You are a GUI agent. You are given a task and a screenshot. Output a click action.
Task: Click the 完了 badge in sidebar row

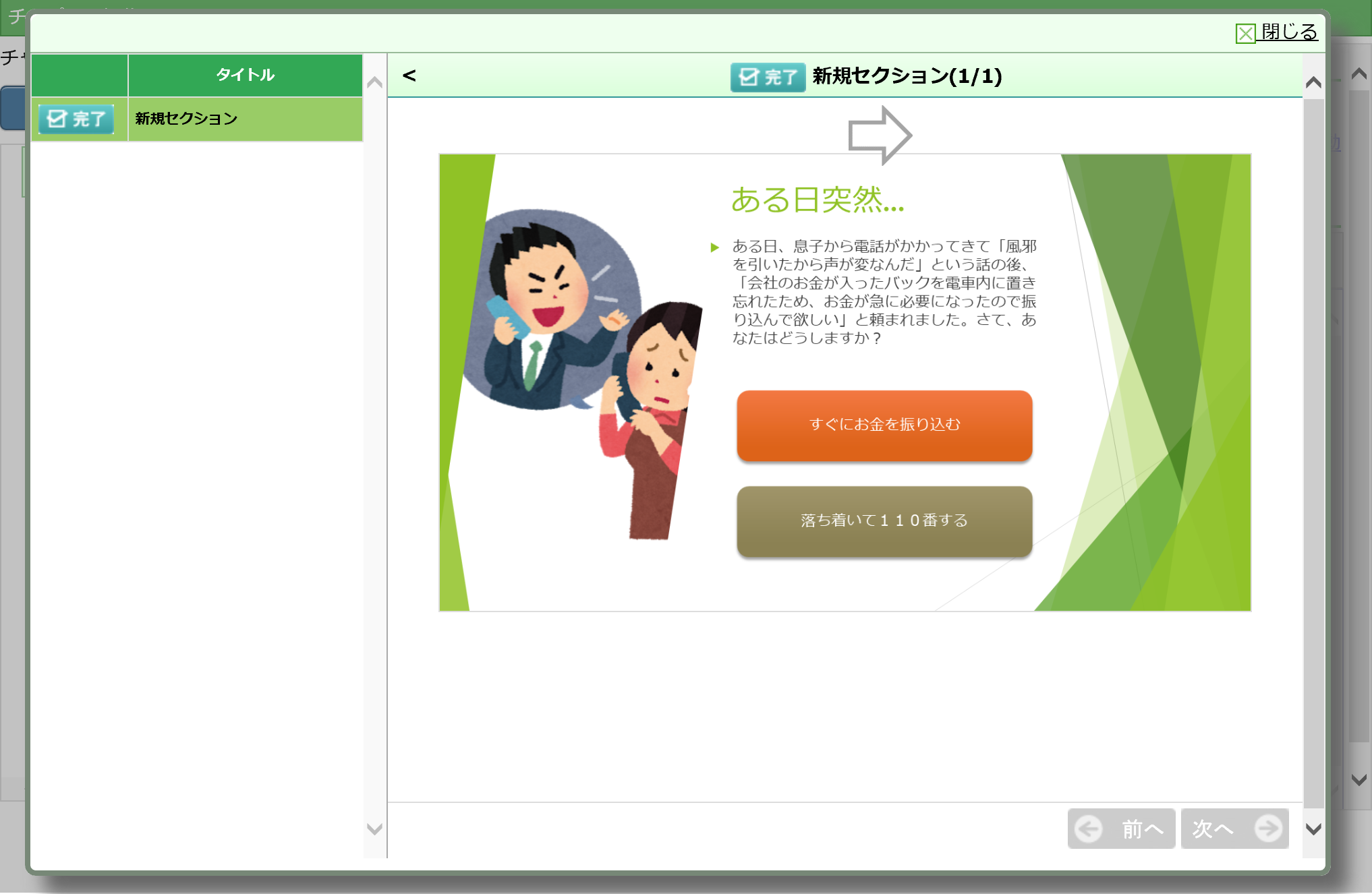click(x=76, y=119)
